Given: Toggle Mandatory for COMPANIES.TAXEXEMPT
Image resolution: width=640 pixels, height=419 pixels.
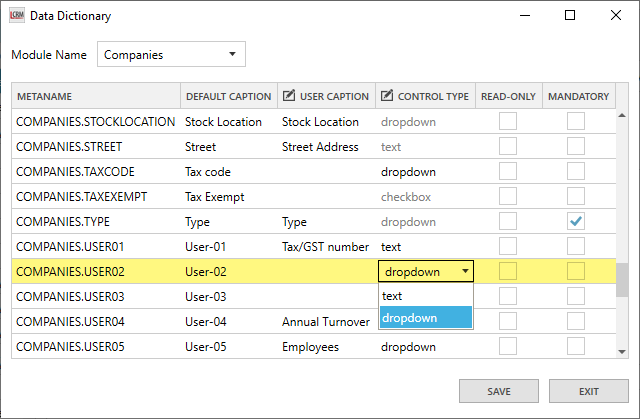Looking at the screenshot, I should [x=576, y=196].
